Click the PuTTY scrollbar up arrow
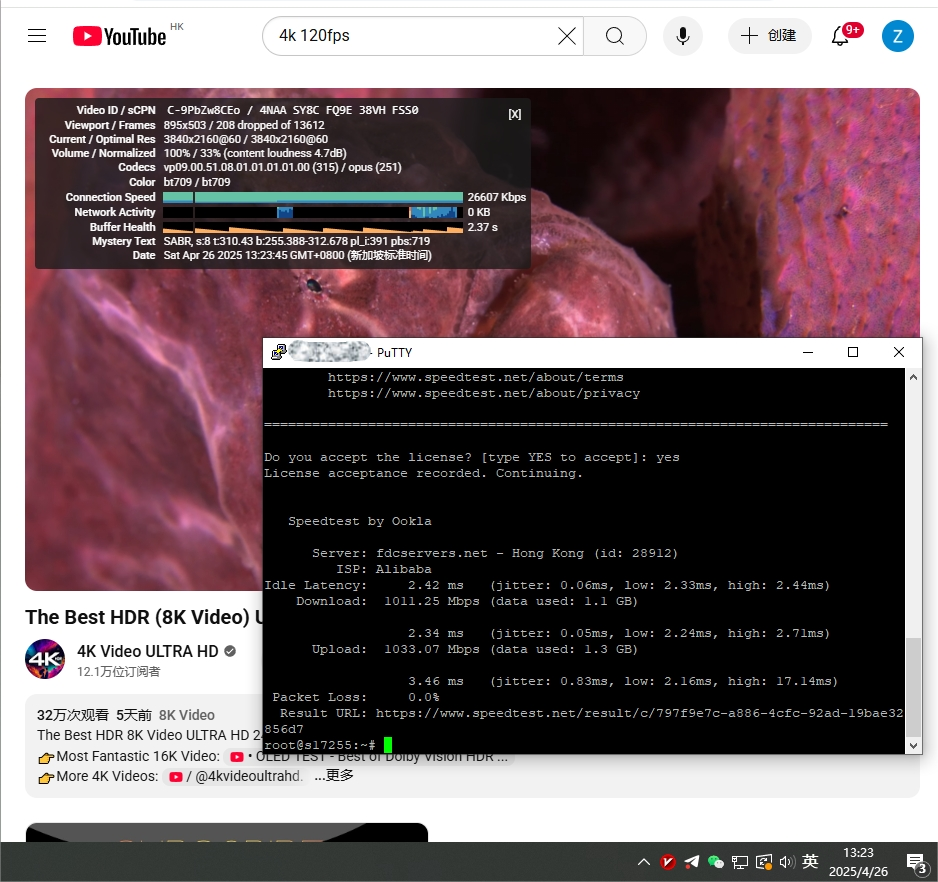 (x=913, y=377)
